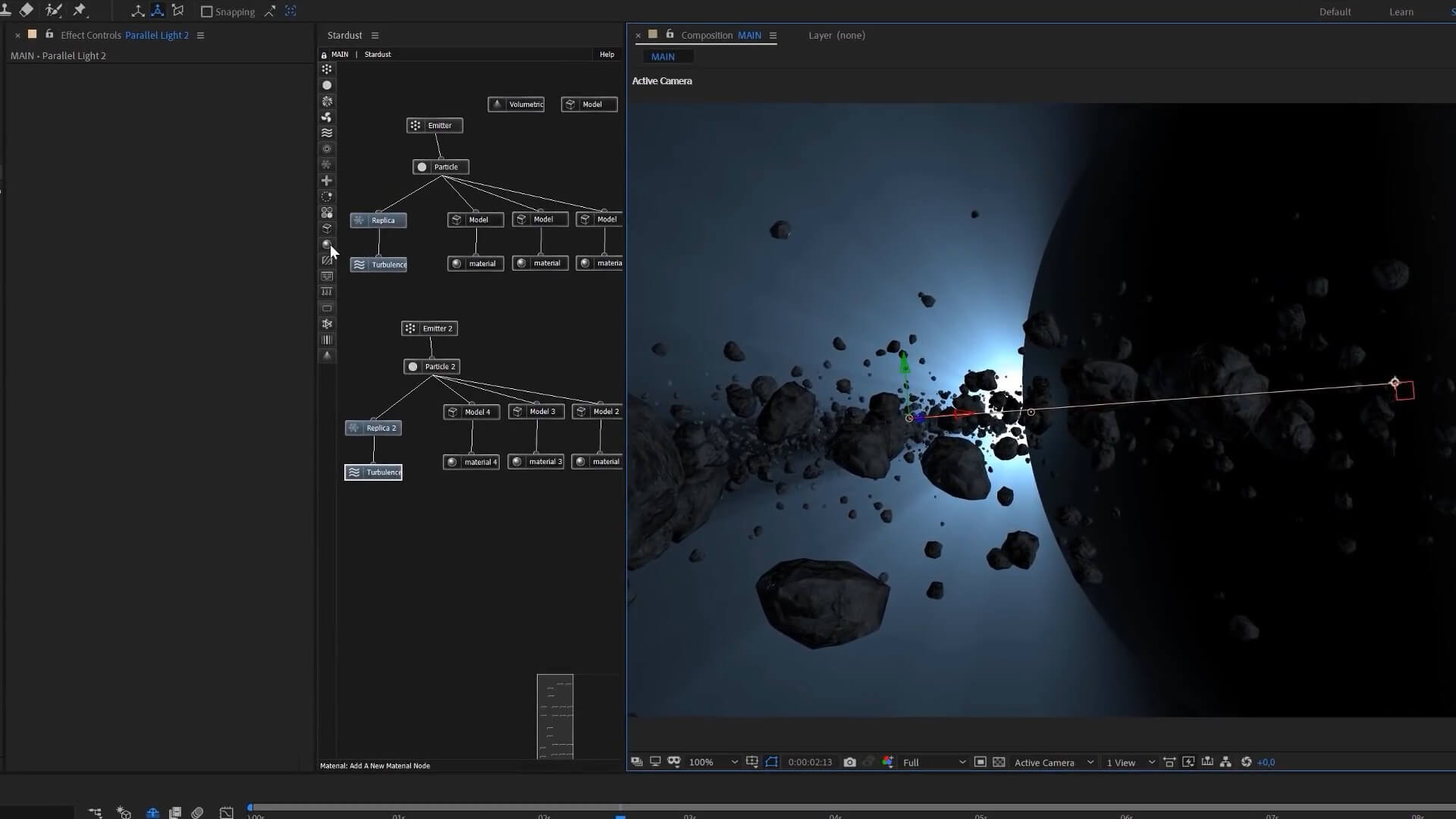1456x819 pixels.
Task: Toggle transparency grid in viewer
Action: click(x=999, y=762)
